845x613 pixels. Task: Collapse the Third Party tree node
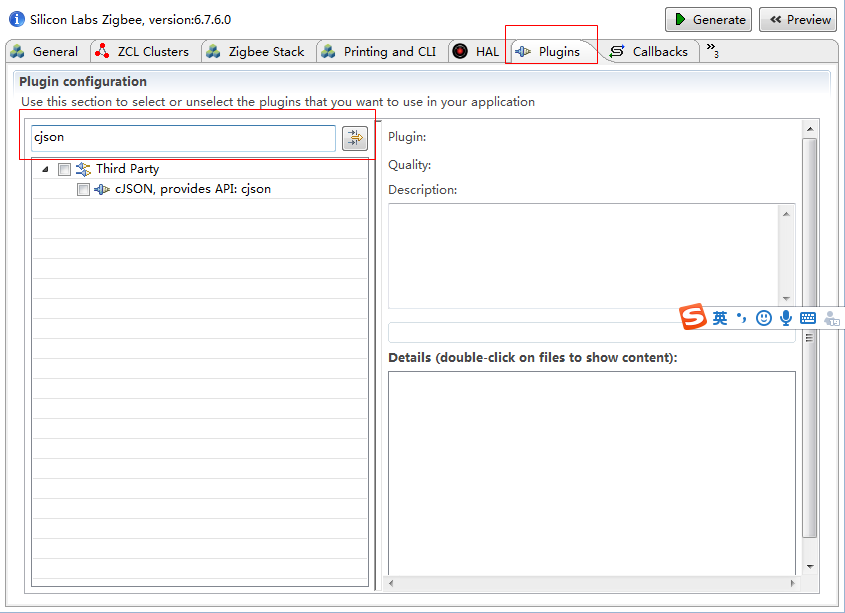coord(45,169)
